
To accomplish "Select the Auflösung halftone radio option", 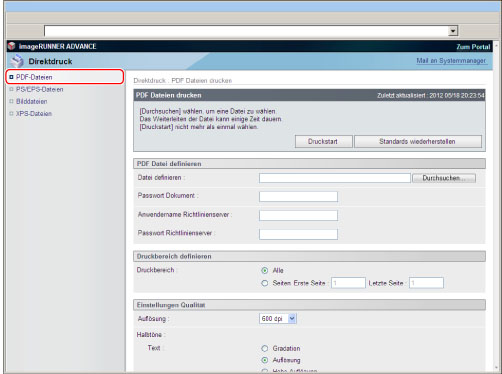I will [x=265, y=360].
